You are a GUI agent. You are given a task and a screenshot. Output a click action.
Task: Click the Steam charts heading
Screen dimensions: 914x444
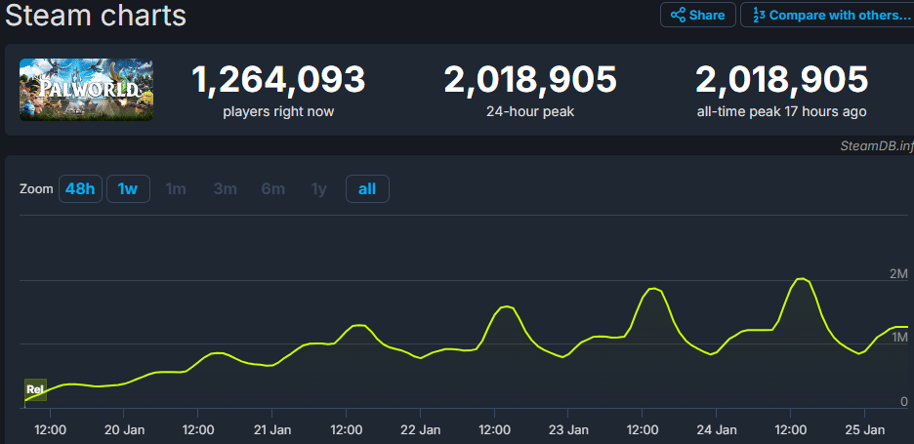click(x=96, y=15)
